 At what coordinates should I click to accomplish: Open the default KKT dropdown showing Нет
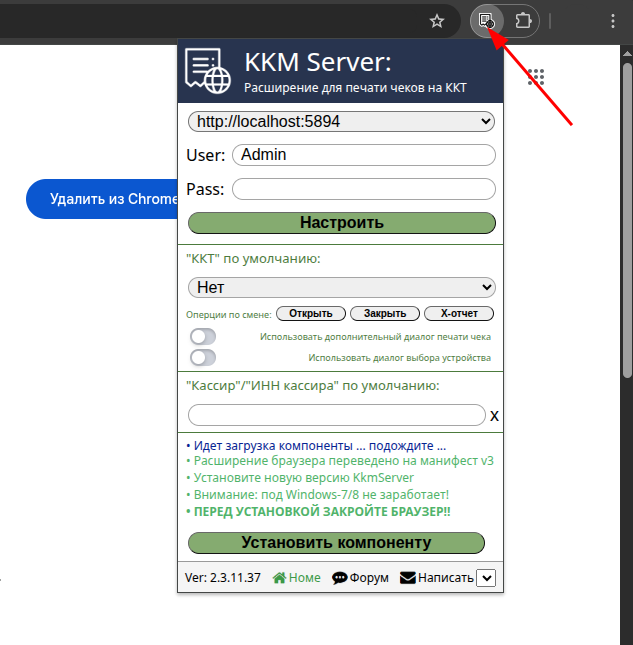point(341,287)
